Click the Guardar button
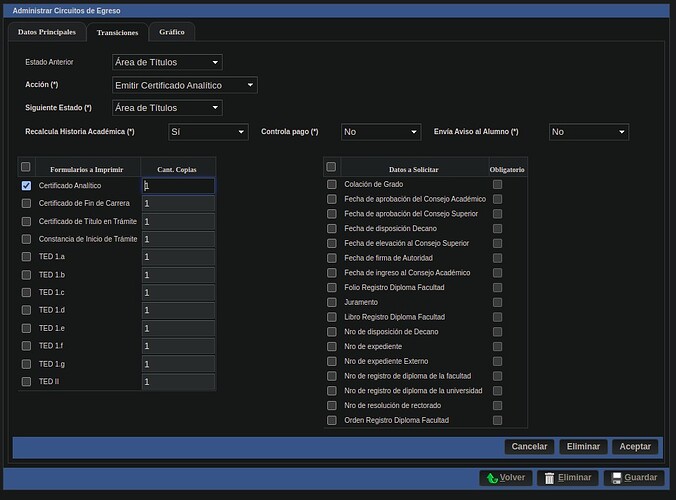676x500 pixels. coord(634,478)
